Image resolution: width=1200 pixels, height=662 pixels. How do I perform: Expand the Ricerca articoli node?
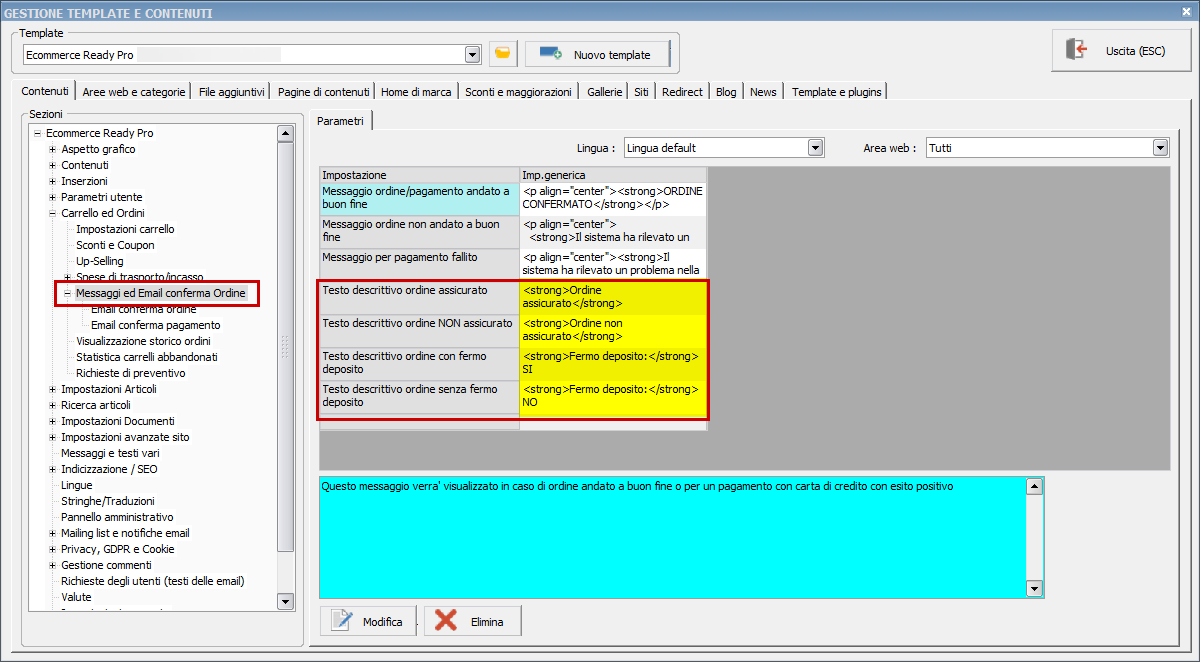(52, 405)
